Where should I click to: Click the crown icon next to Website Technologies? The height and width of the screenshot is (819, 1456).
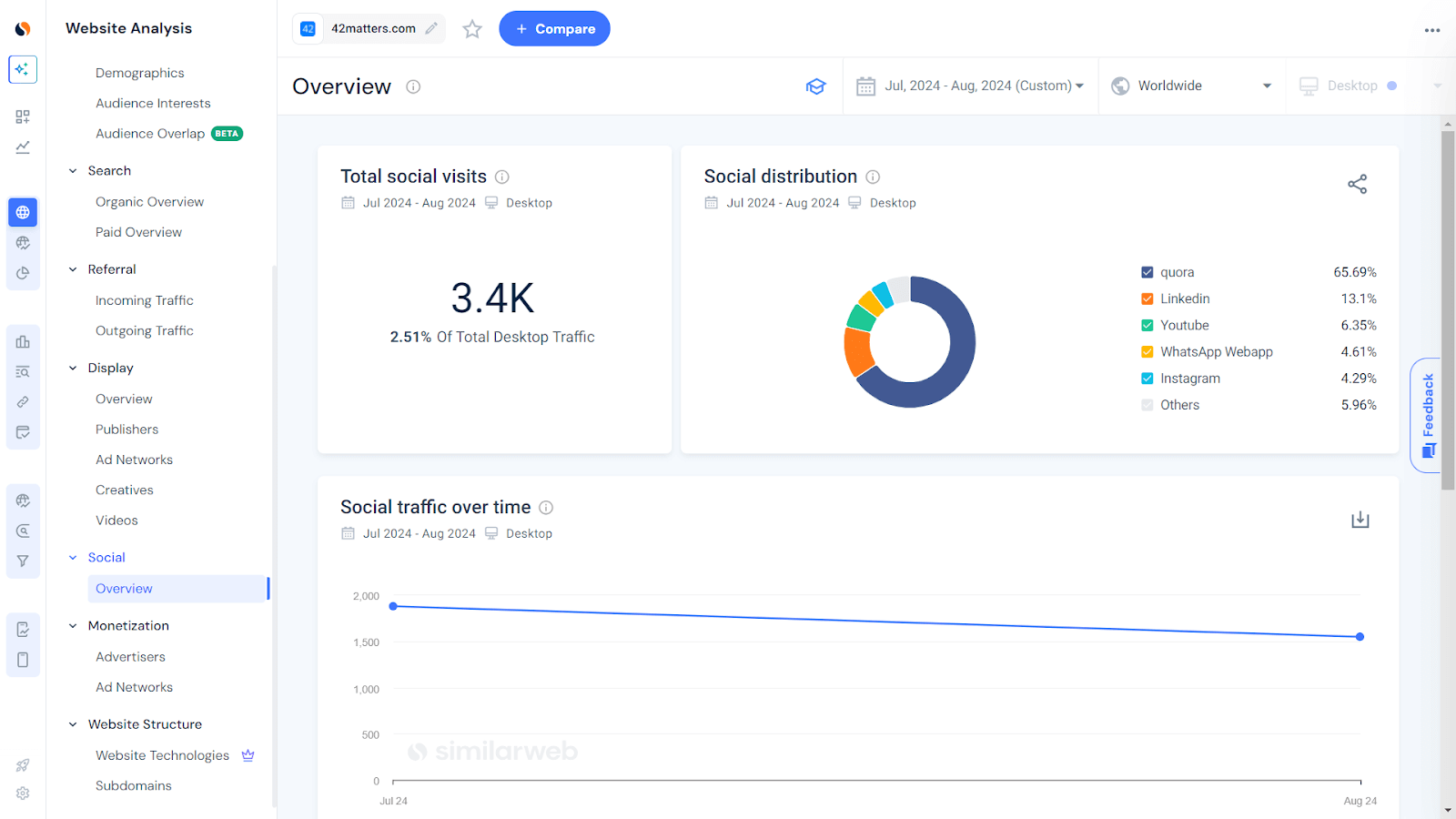tap(248, 755)
